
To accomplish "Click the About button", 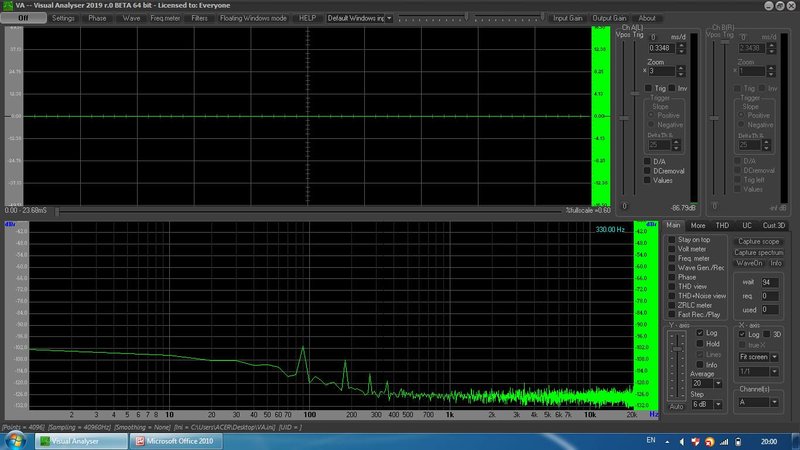I will tap(647, 18).
